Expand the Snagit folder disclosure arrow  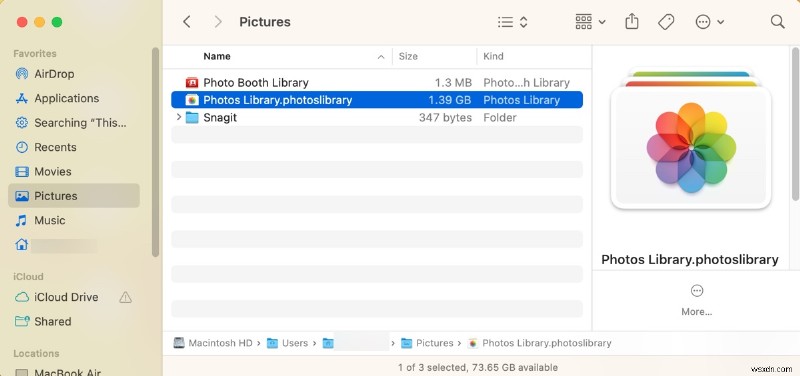tap(178, 117)
